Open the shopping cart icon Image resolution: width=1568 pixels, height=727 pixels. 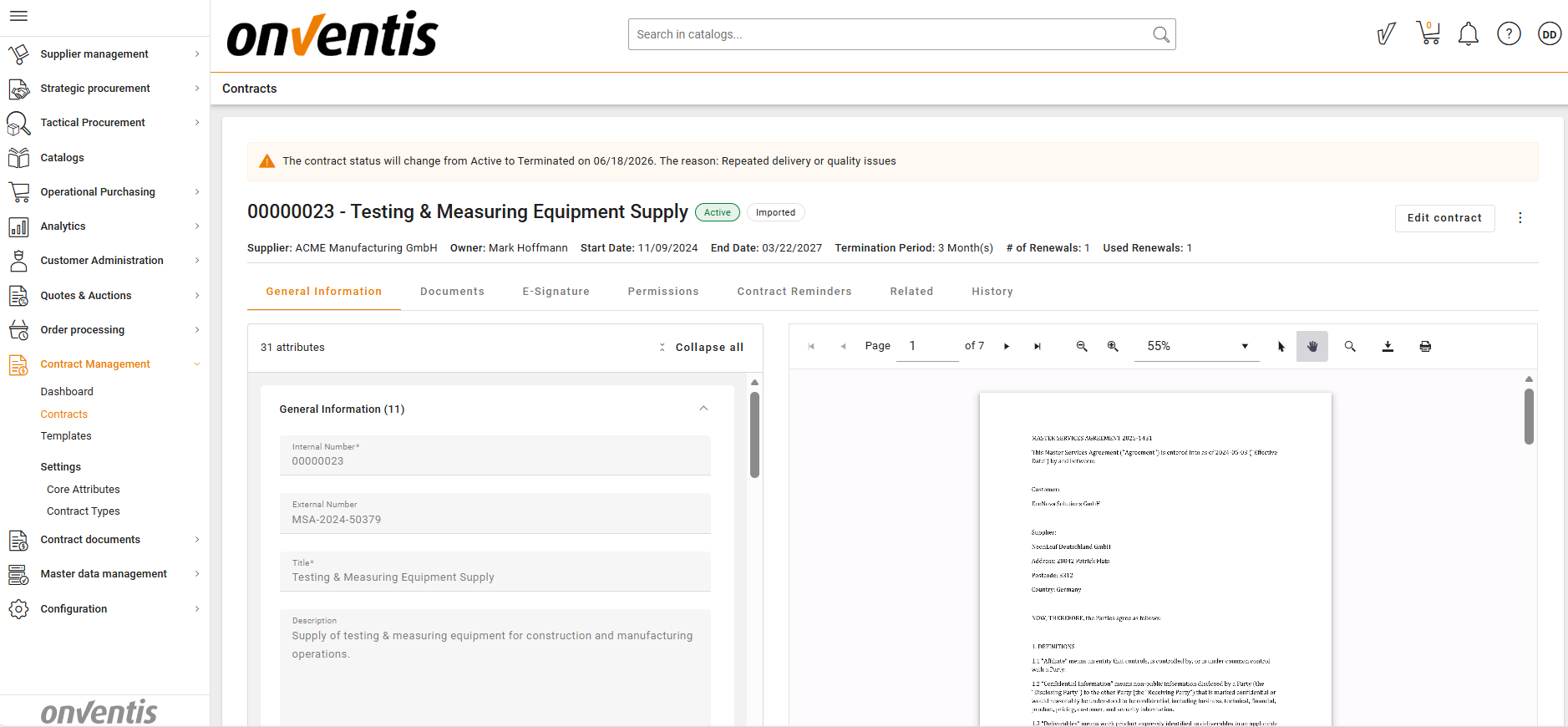[1428, 34]
